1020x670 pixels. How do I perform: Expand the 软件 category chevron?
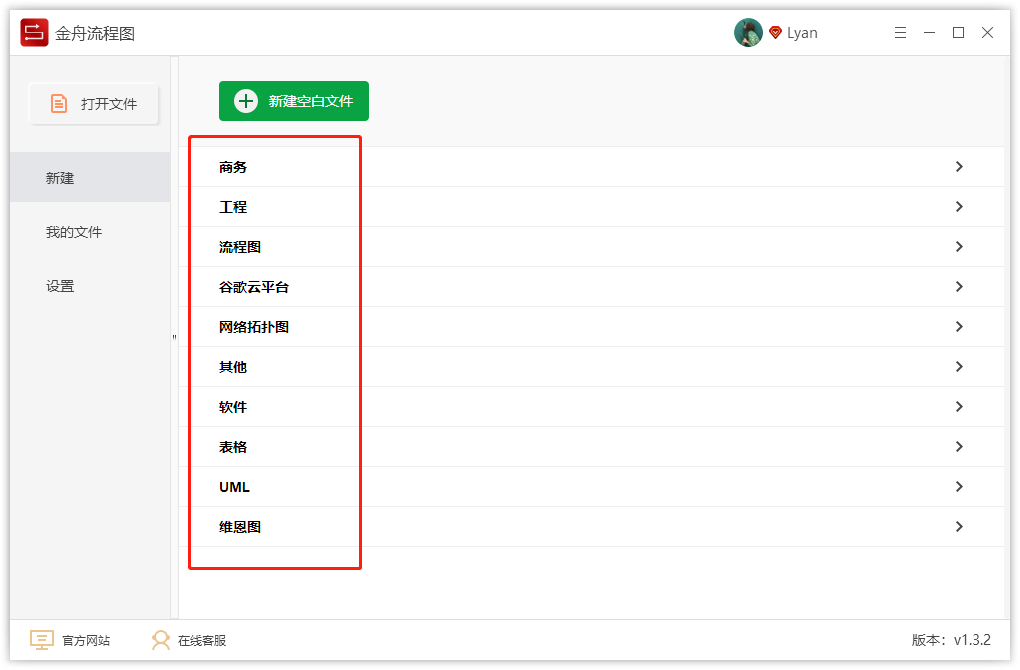(959, 407)
